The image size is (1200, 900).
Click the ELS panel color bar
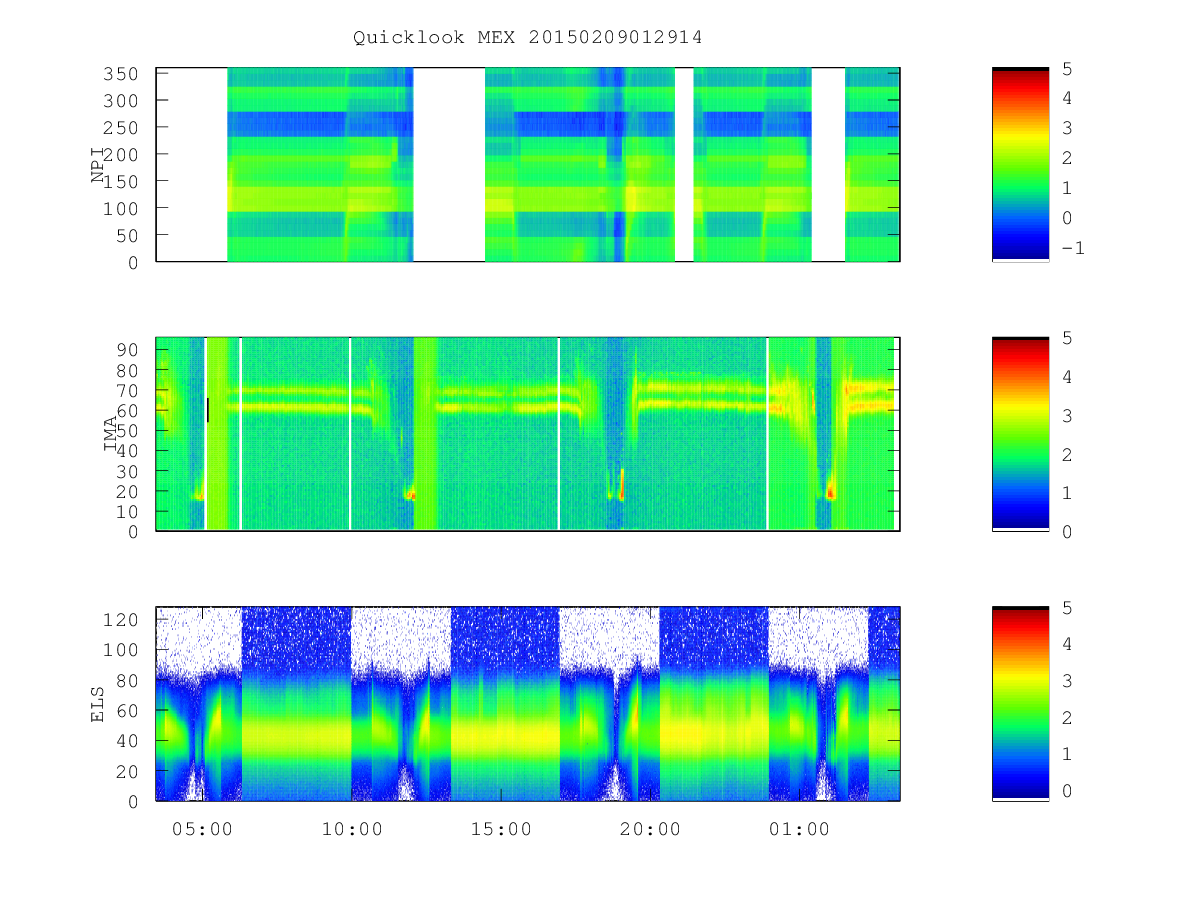point(1020,704)
